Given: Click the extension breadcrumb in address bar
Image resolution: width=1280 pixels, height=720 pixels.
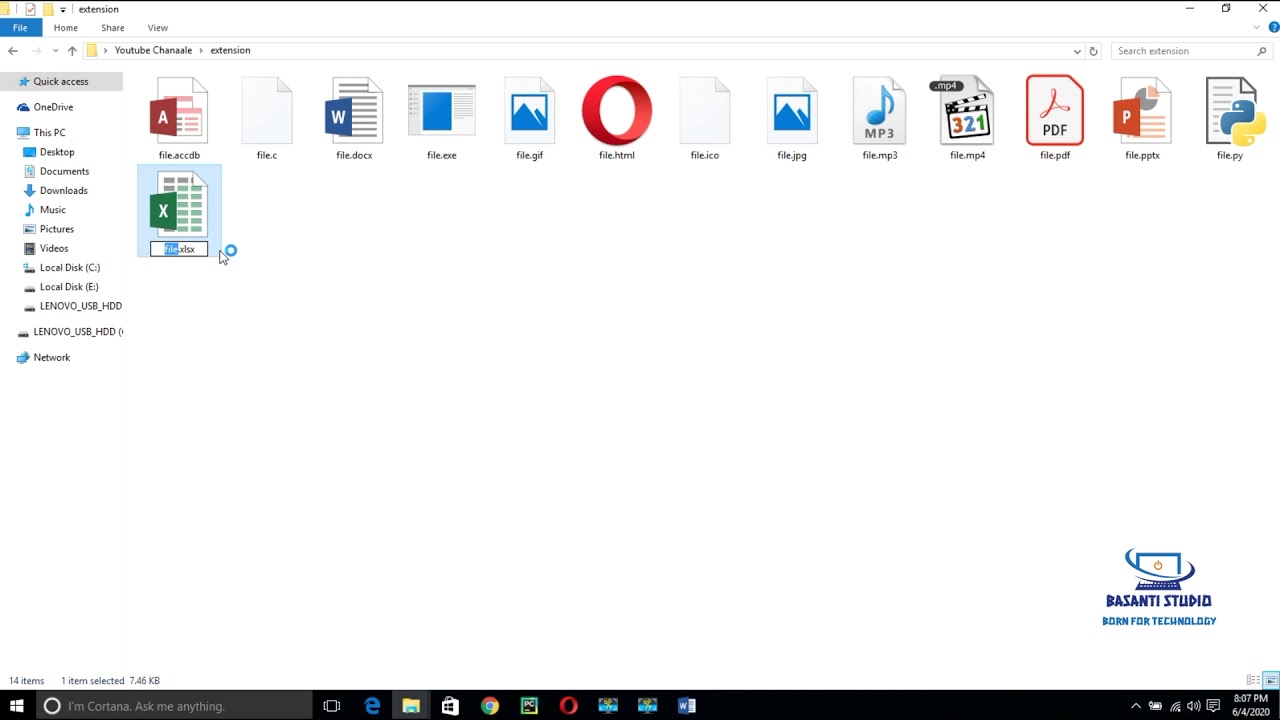Looking at the screenshot, I should [x=230, y=50].
